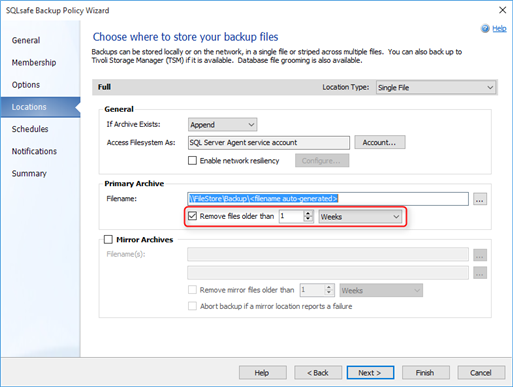Click the first mirror Filename(s) field
Image resolution: width=513 pixels, height=387 pixels.
pos(328,254)
